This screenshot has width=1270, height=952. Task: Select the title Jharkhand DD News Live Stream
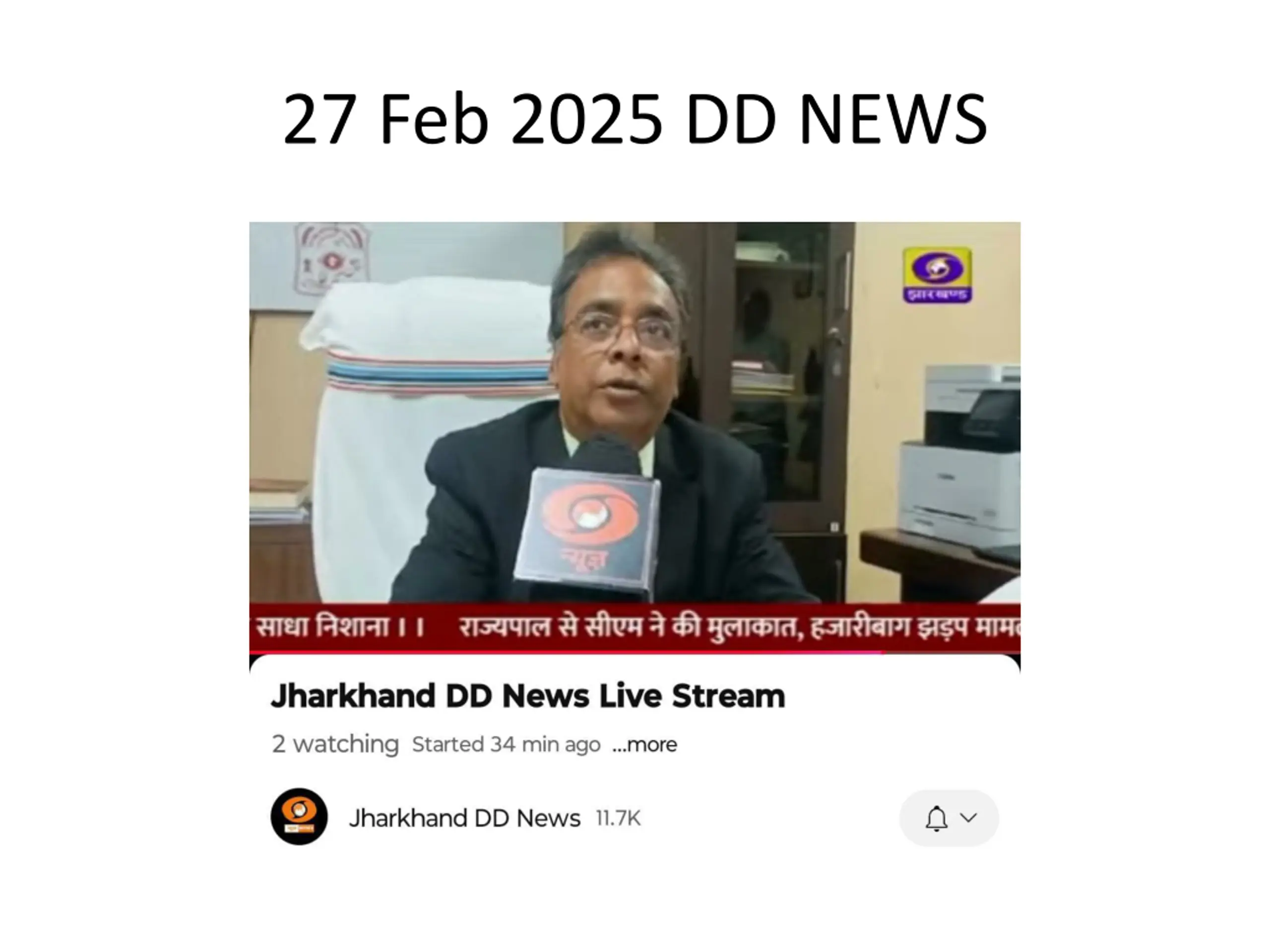528,696
